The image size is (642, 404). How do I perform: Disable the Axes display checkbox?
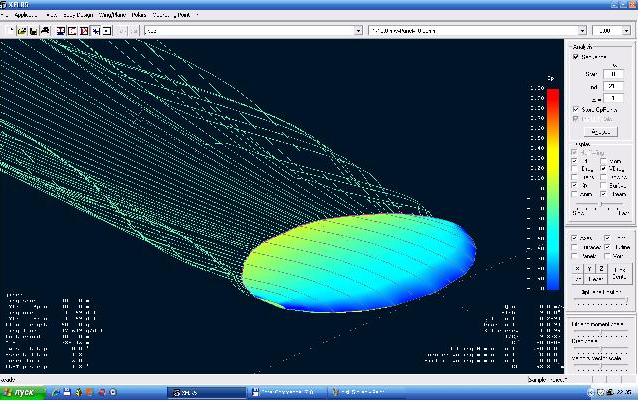[574, 238]
